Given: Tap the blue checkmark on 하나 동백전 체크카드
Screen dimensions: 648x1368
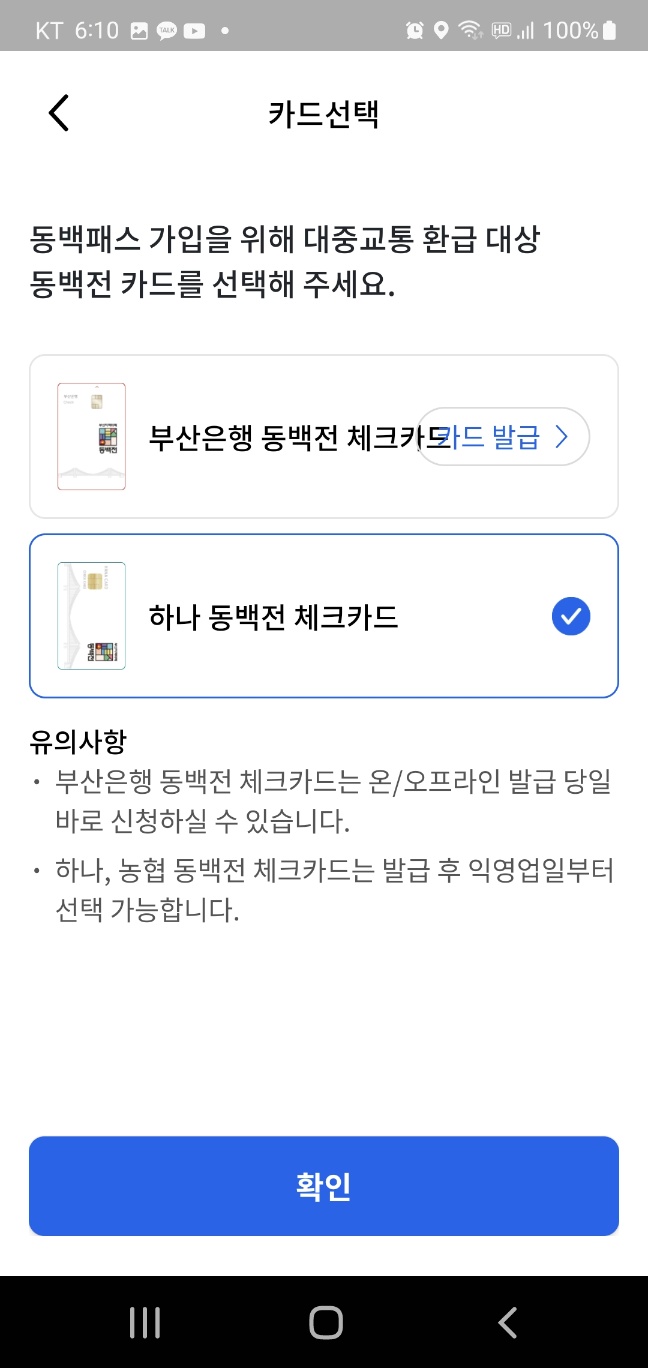Looking at the screenshot, I should [570, 616].
